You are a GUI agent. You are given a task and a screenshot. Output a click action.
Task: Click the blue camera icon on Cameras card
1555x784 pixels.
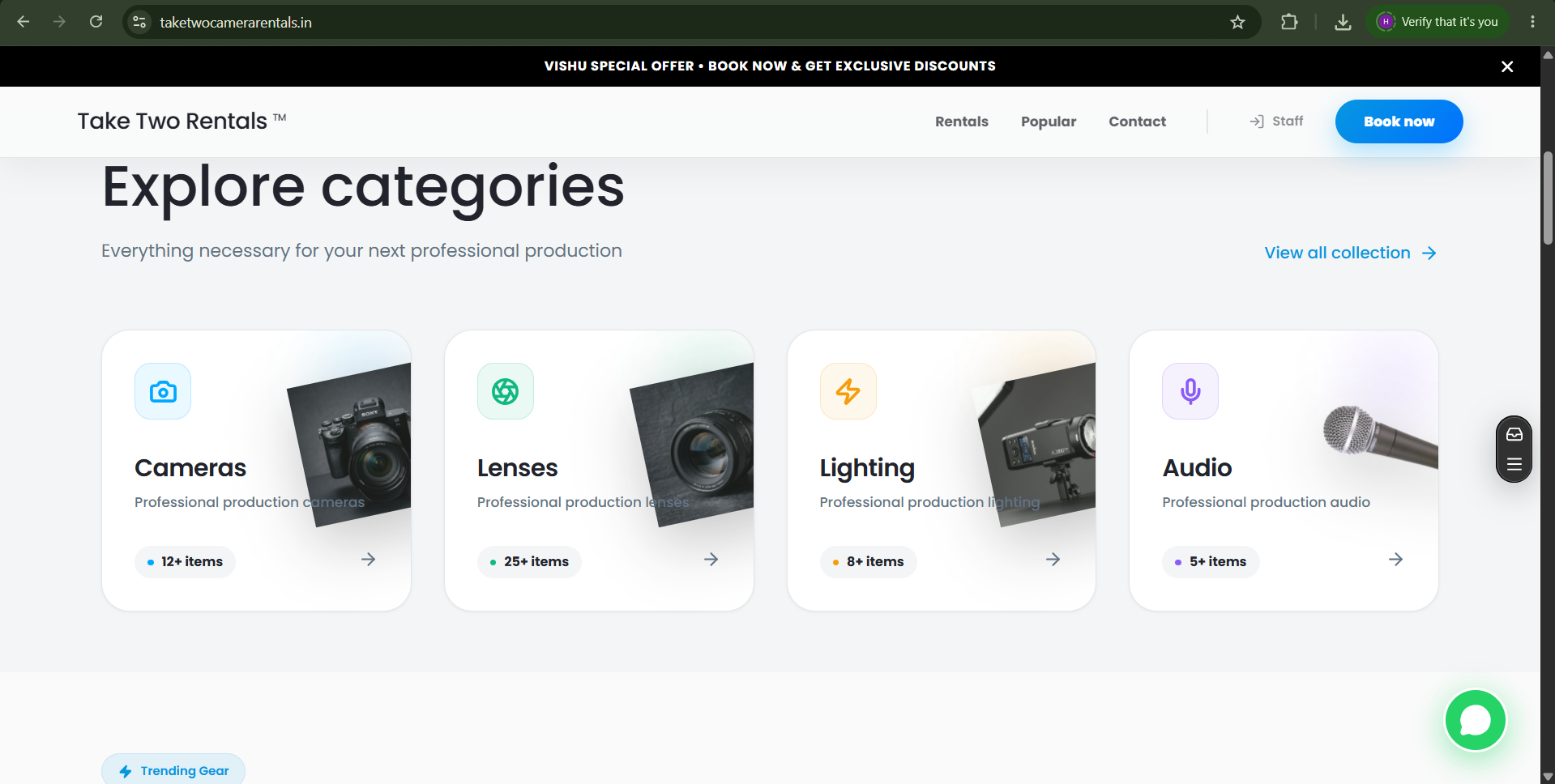pos(163,391)
